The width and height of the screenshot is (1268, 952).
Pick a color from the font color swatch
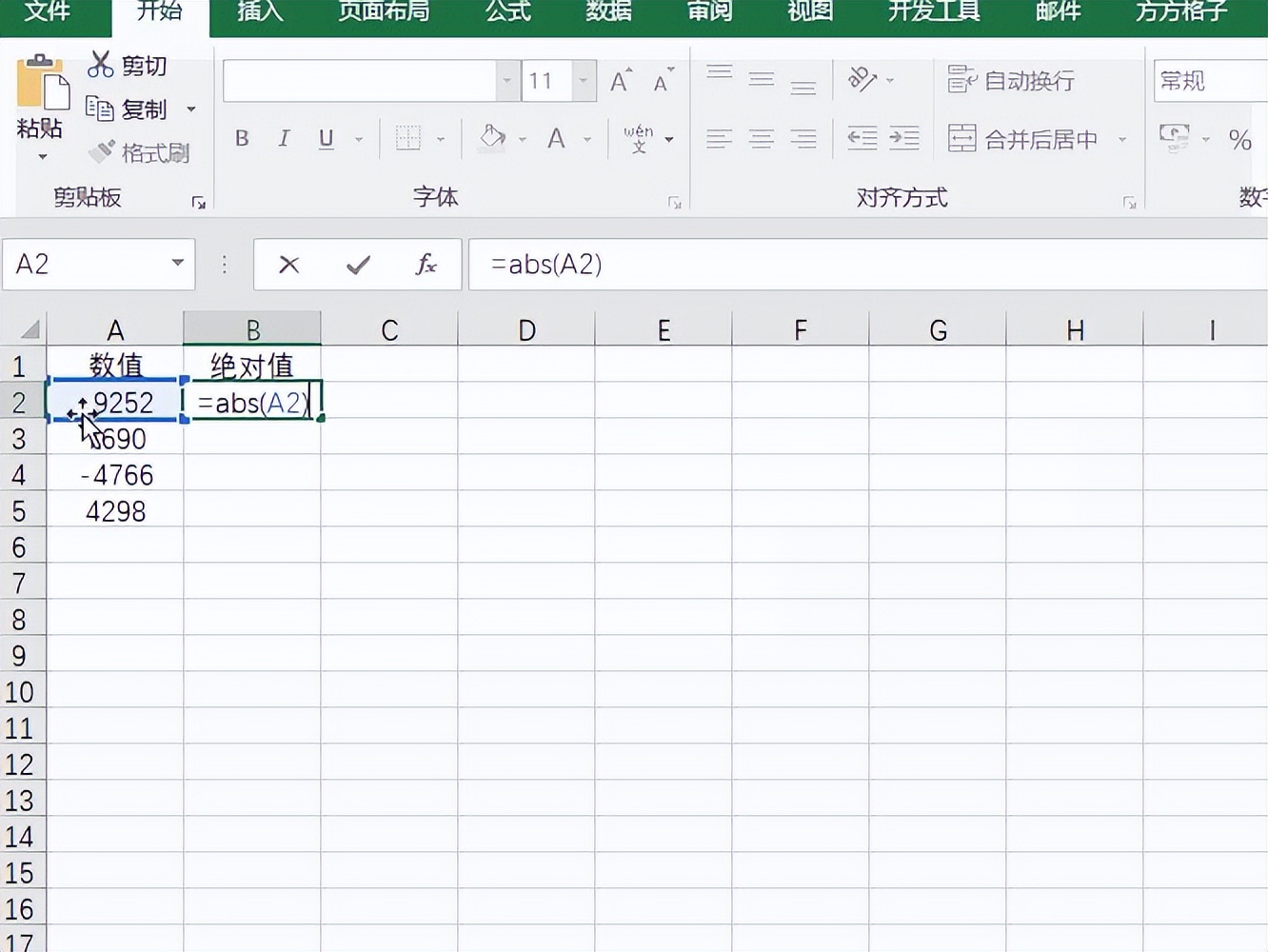click(557, 138)
